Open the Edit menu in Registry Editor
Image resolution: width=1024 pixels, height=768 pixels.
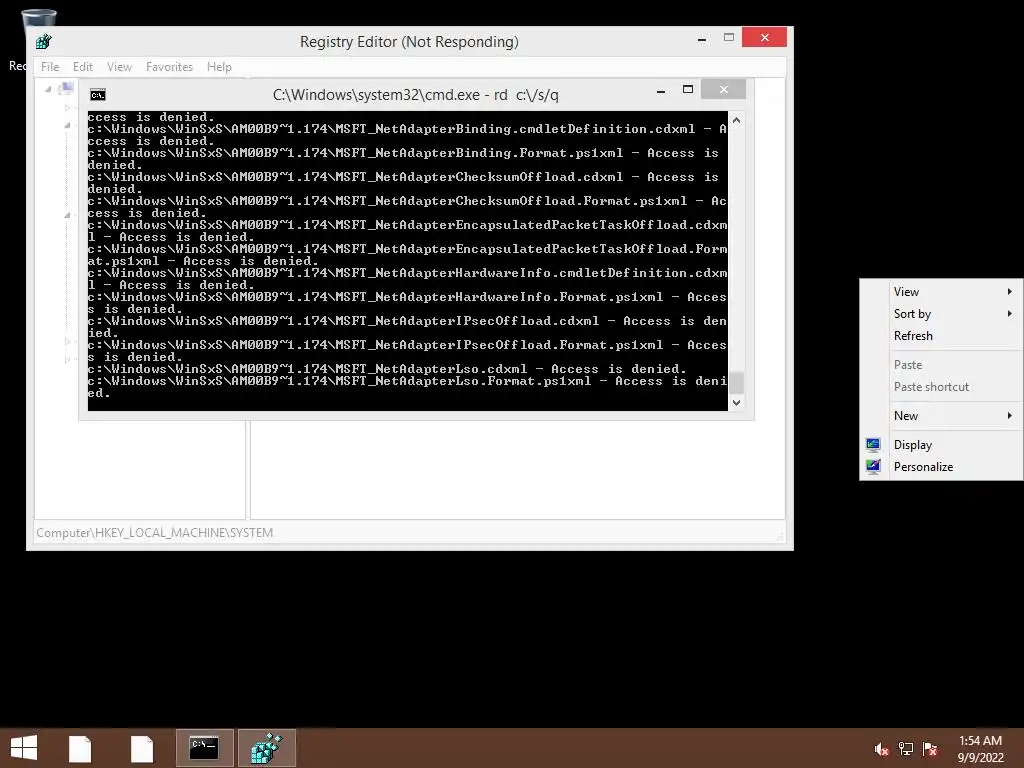click(x=82, y=67)
